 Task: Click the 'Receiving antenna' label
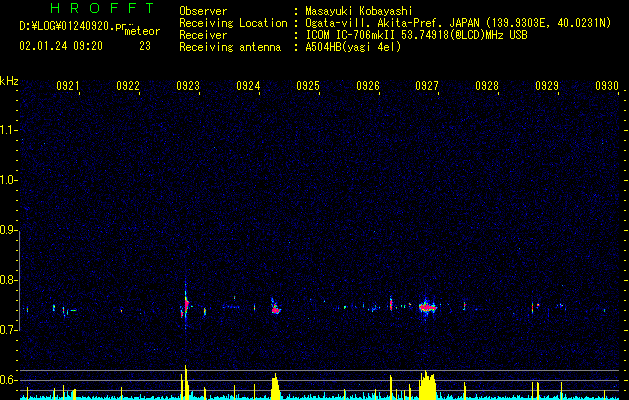coord(230,47)
